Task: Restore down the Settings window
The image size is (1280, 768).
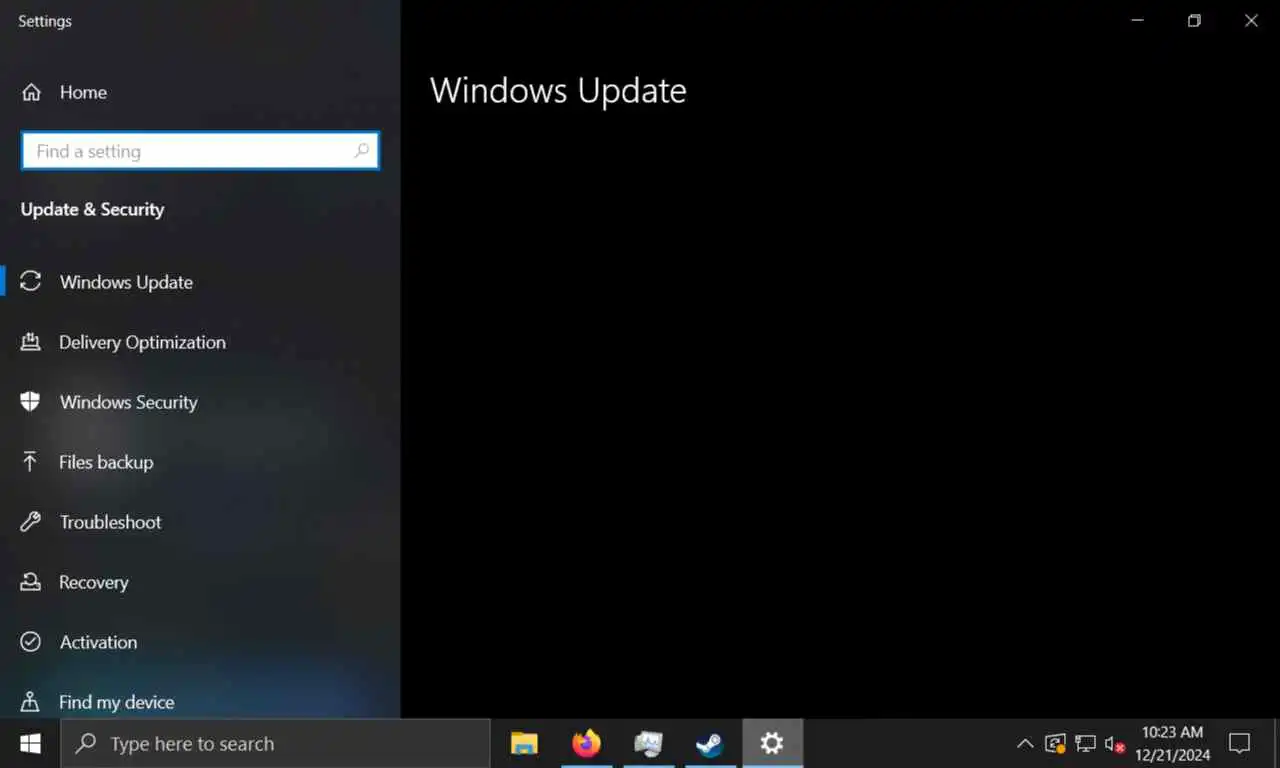Action: point(1194,20)
